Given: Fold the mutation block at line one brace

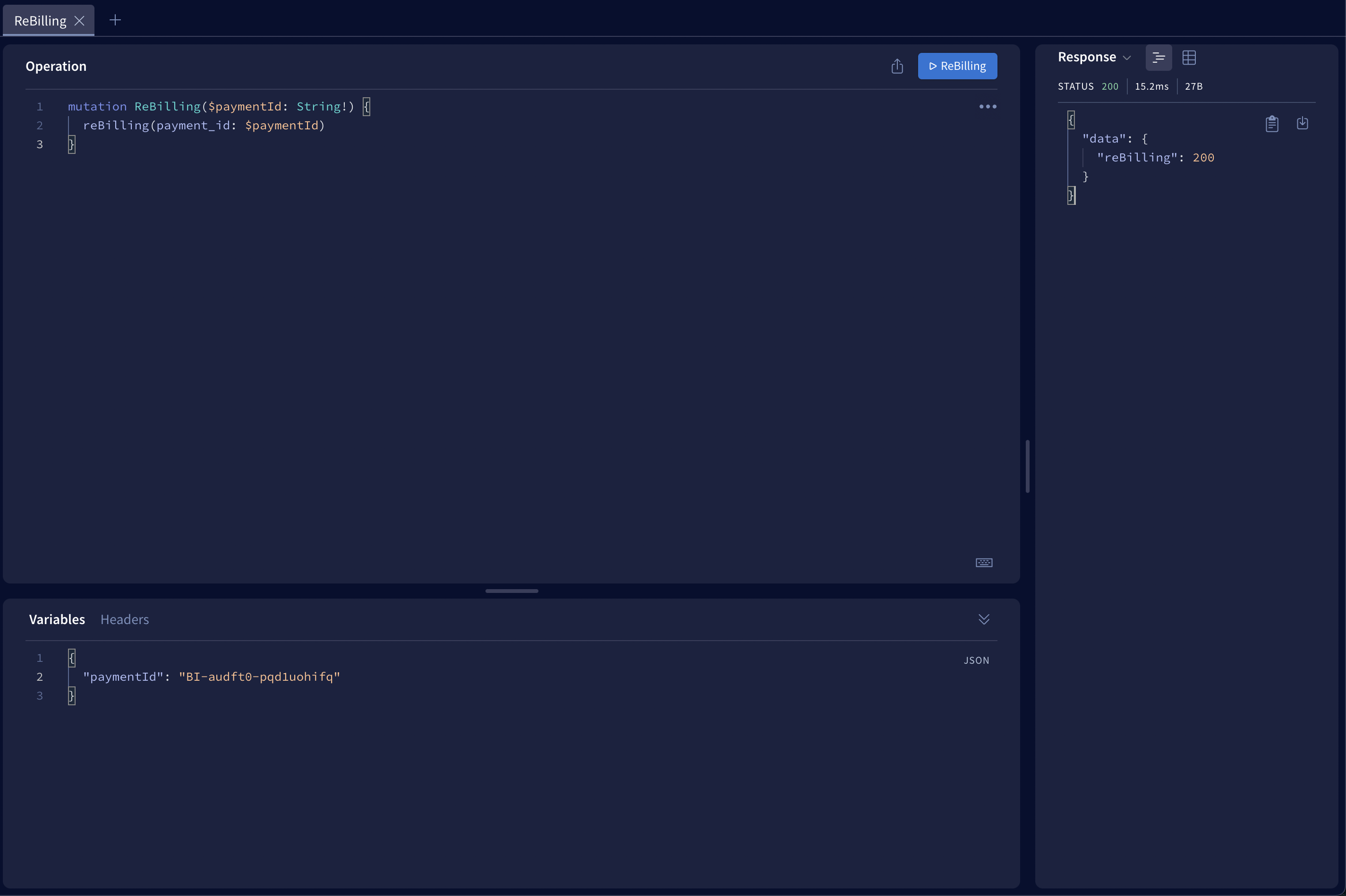Looking at the screenshot, I should point(366,107).
